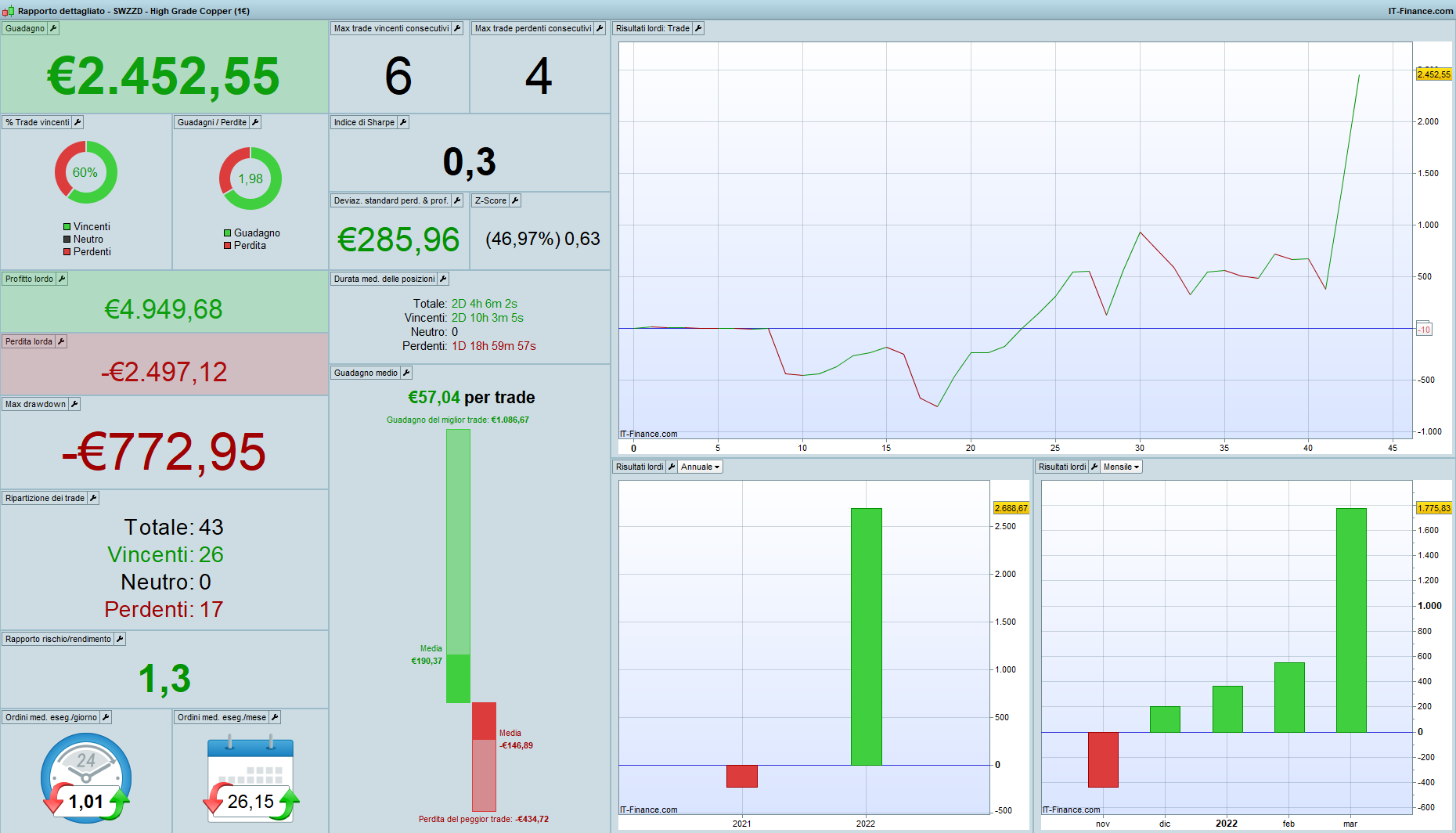Click the Z-Score panel label

point(490,200)
